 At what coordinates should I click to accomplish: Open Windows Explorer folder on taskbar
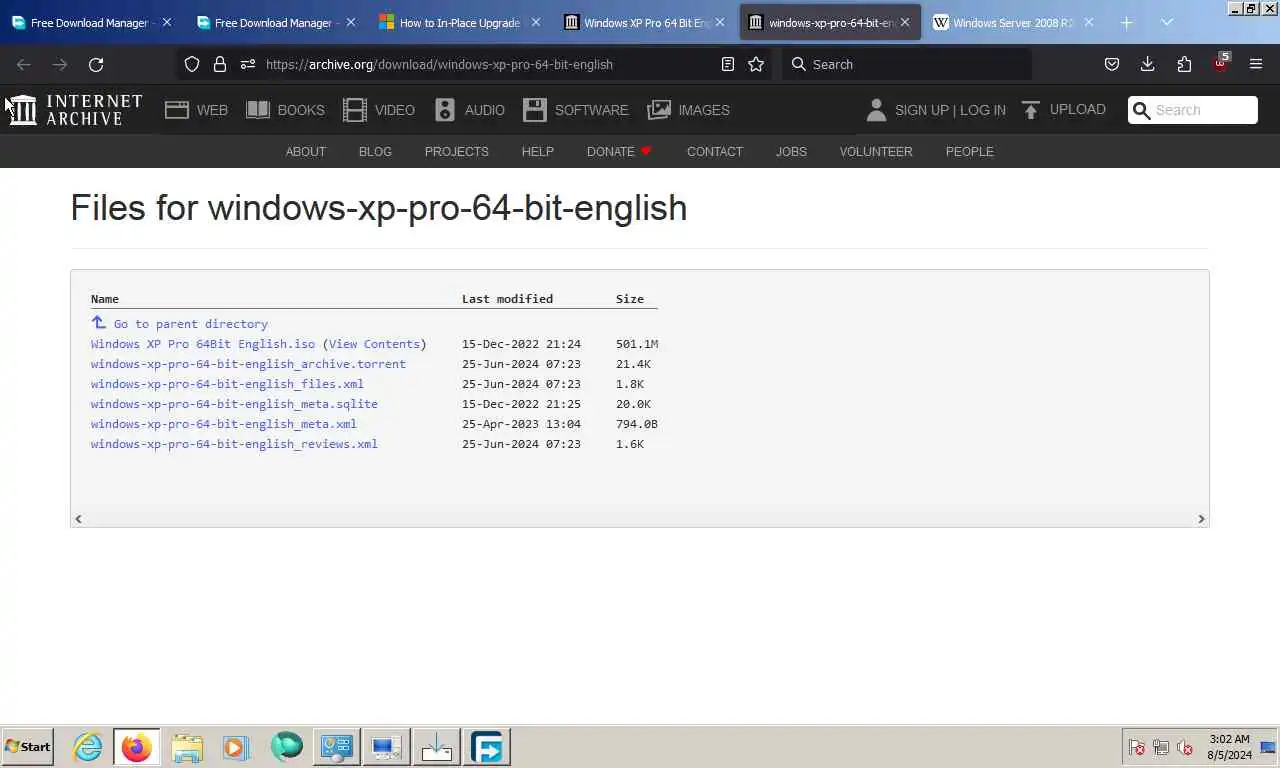coord(187,747)
